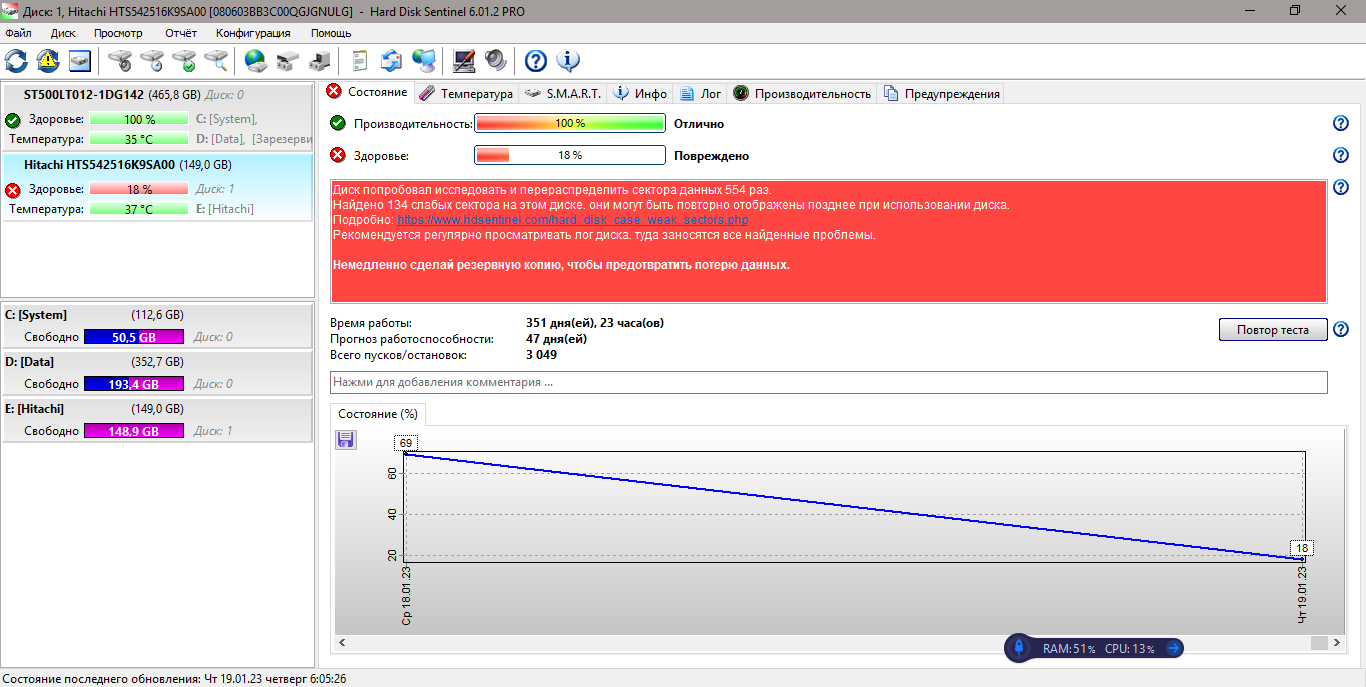Screen dimensions: 1366x687
Task: Open the Отчёт menu
Action: tap(181, 33)
